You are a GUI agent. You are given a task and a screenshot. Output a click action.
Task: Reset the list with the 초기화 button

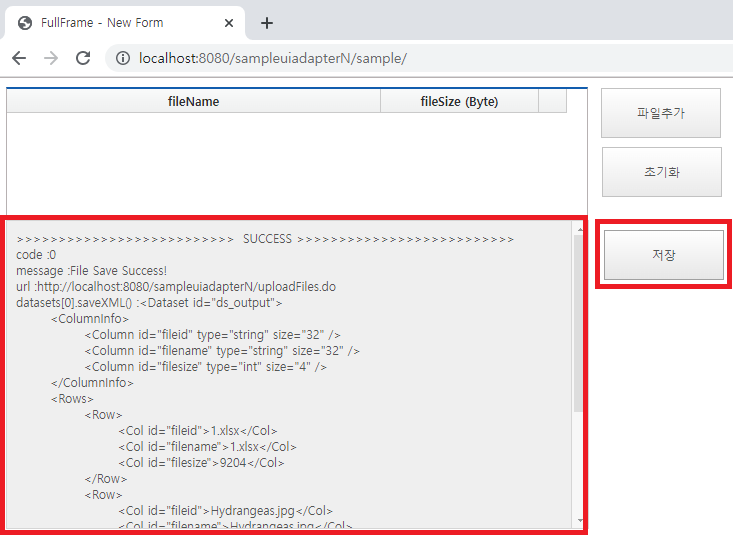click(x=661, y=172)
